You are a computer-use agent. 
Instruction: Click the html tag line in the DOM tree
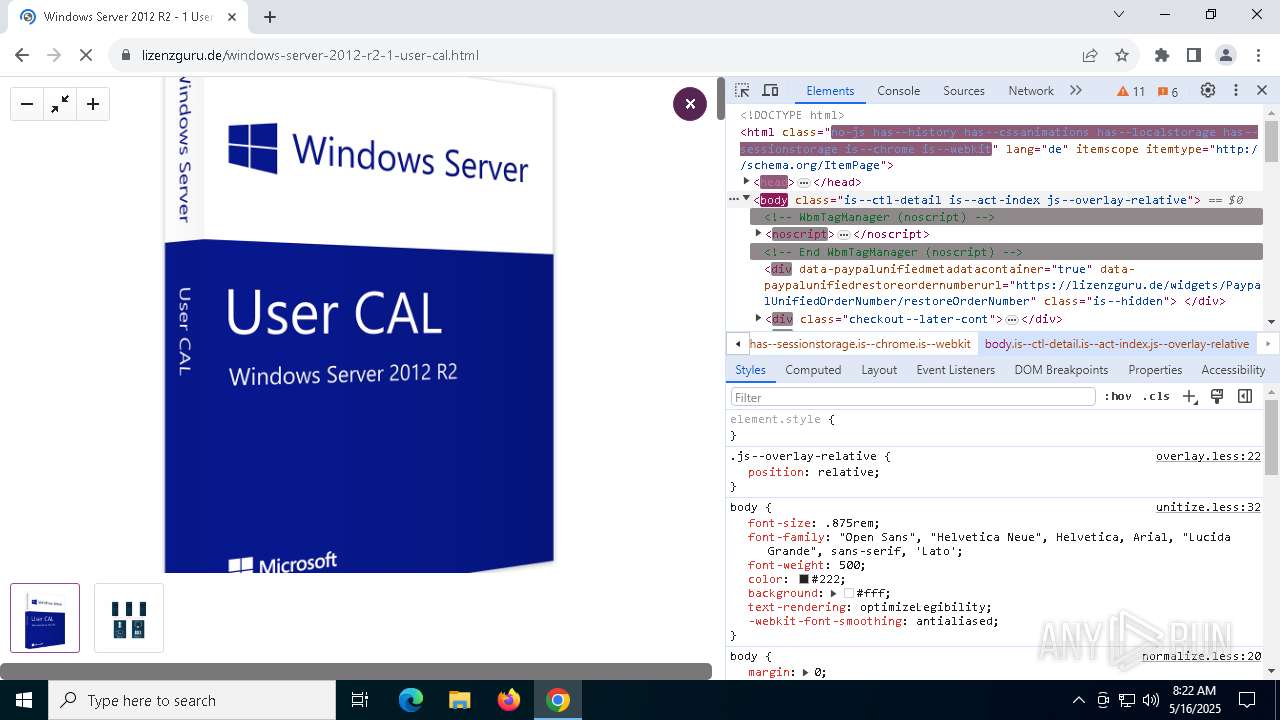tap(998, 148)
